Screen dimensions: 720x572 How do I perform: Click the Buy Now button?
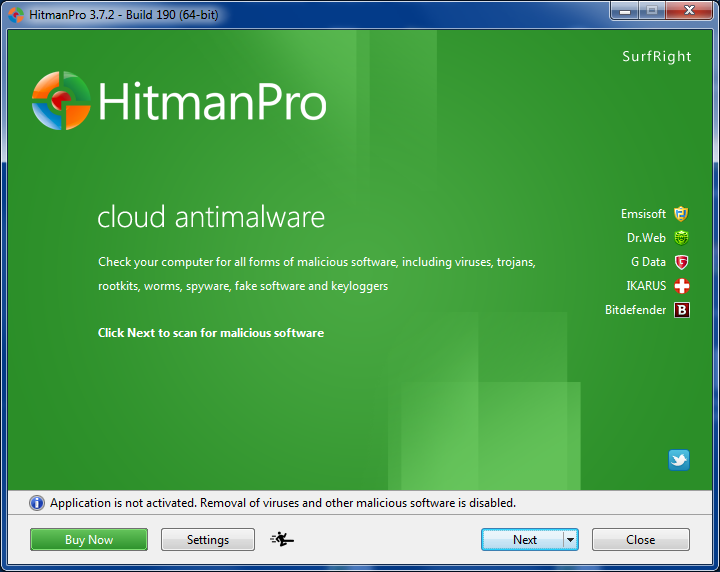click(x=89, y=539)
